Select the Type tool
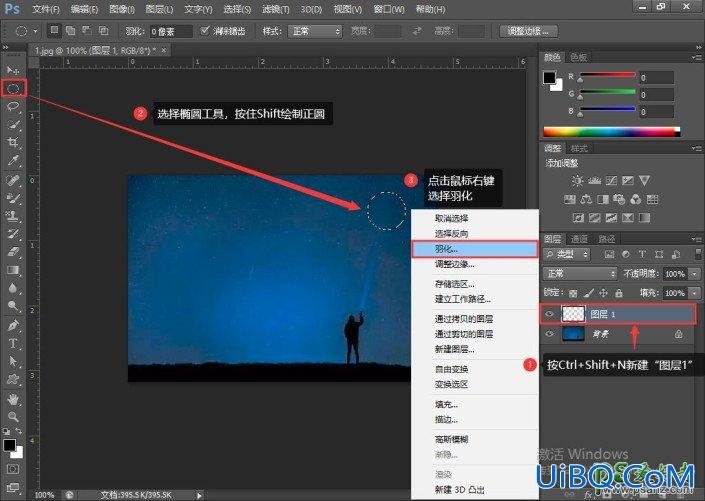Screen dimensions: 705x501 click(13, 343)
